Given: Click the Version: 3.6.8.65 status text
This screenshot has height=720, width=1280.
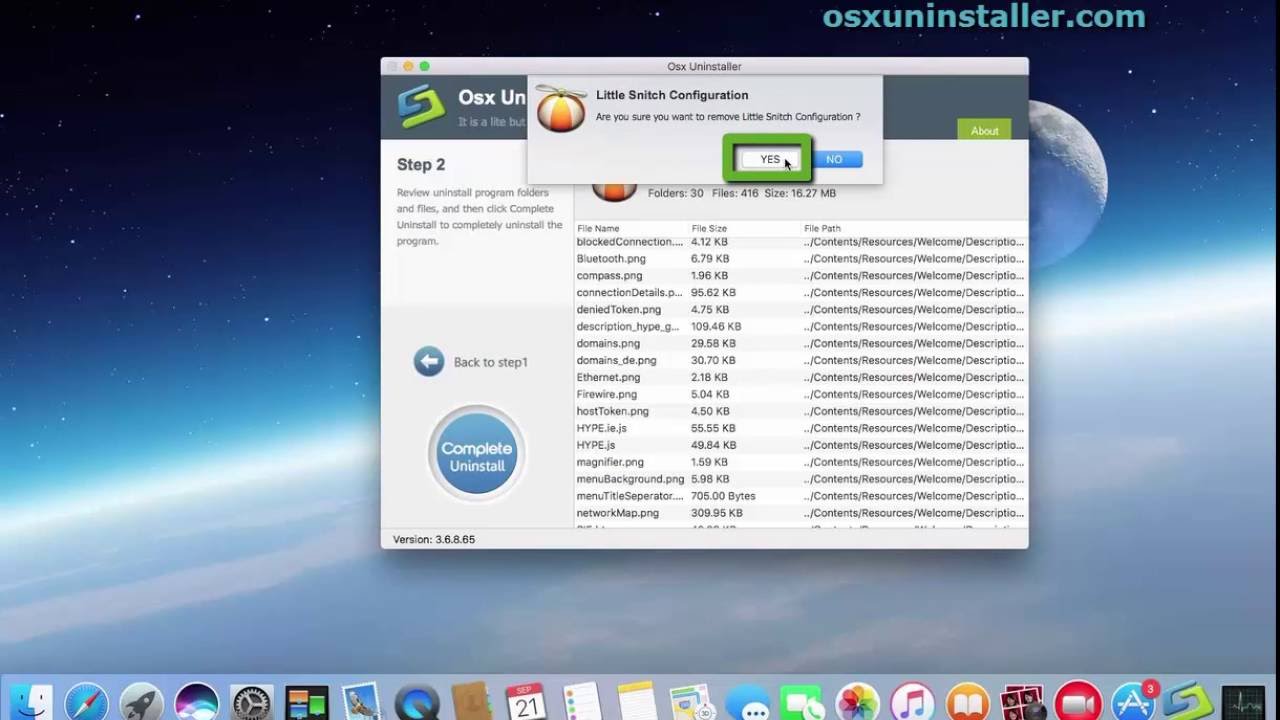Looking at the screenshot, I should click(434, 540).
